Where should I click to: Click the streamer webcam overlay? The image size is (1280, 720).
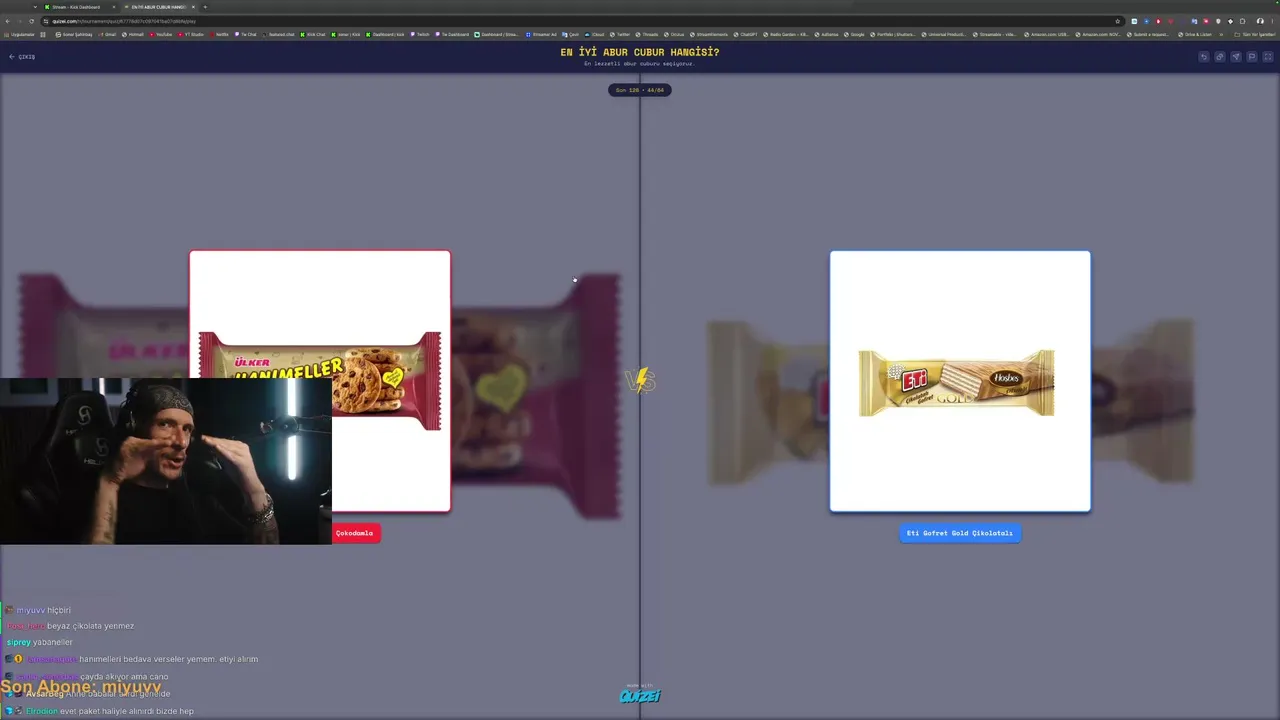(x=166, y=461)
